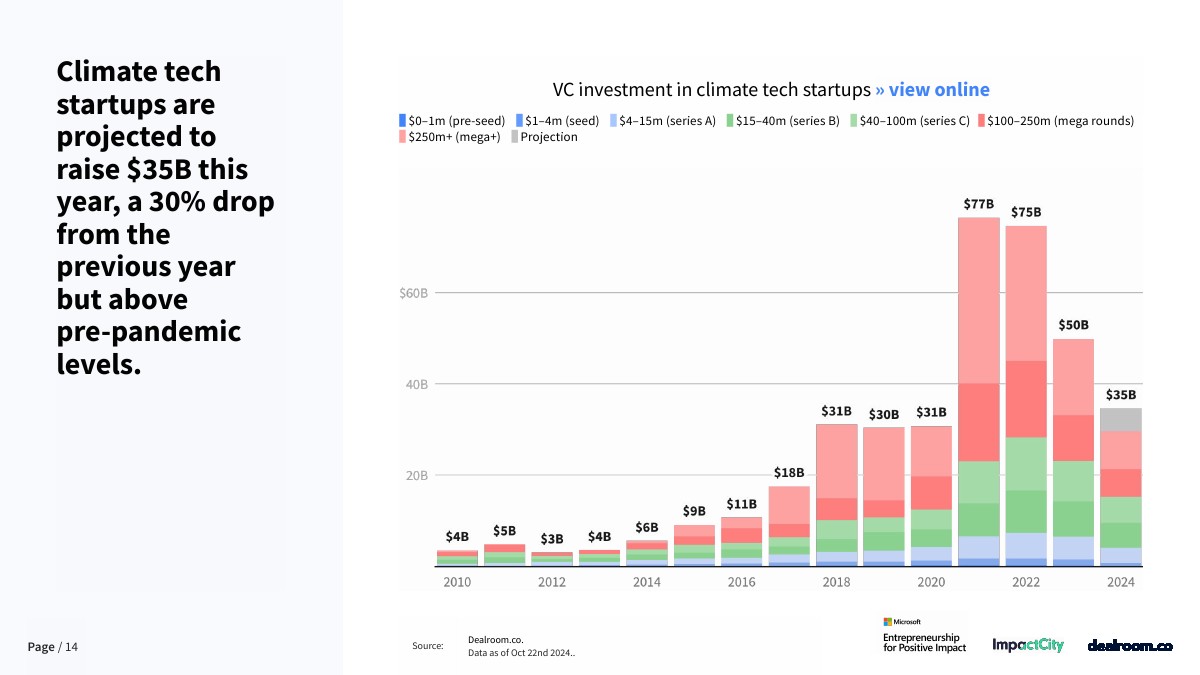Select the 2022 bar labeled $75B
1200x675 pixels.
1026,395
